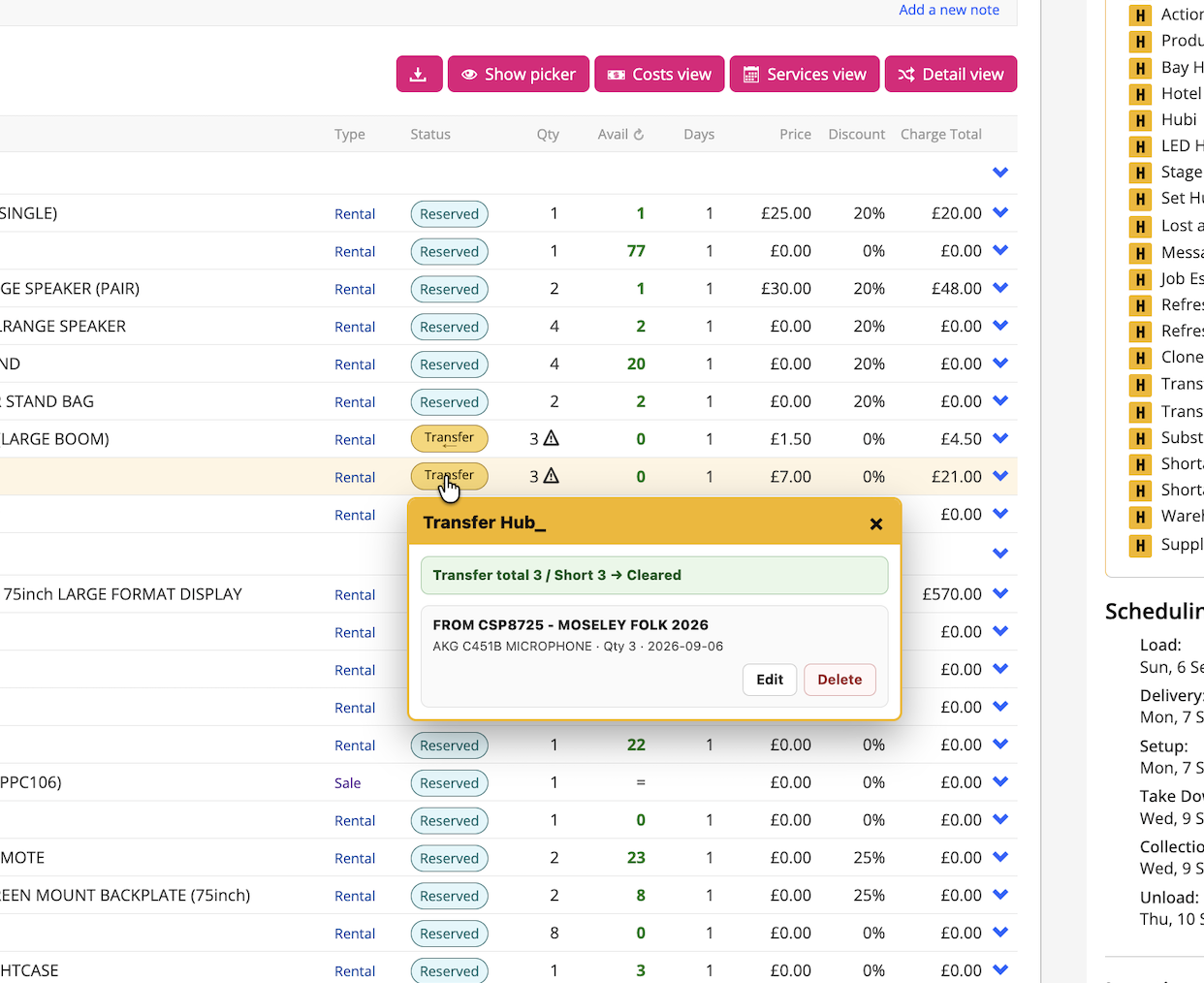The height and width of the screenshot is (983, 1204).
Task: Click the Transfer status on the £21.00 row
Action: point(449,476)
